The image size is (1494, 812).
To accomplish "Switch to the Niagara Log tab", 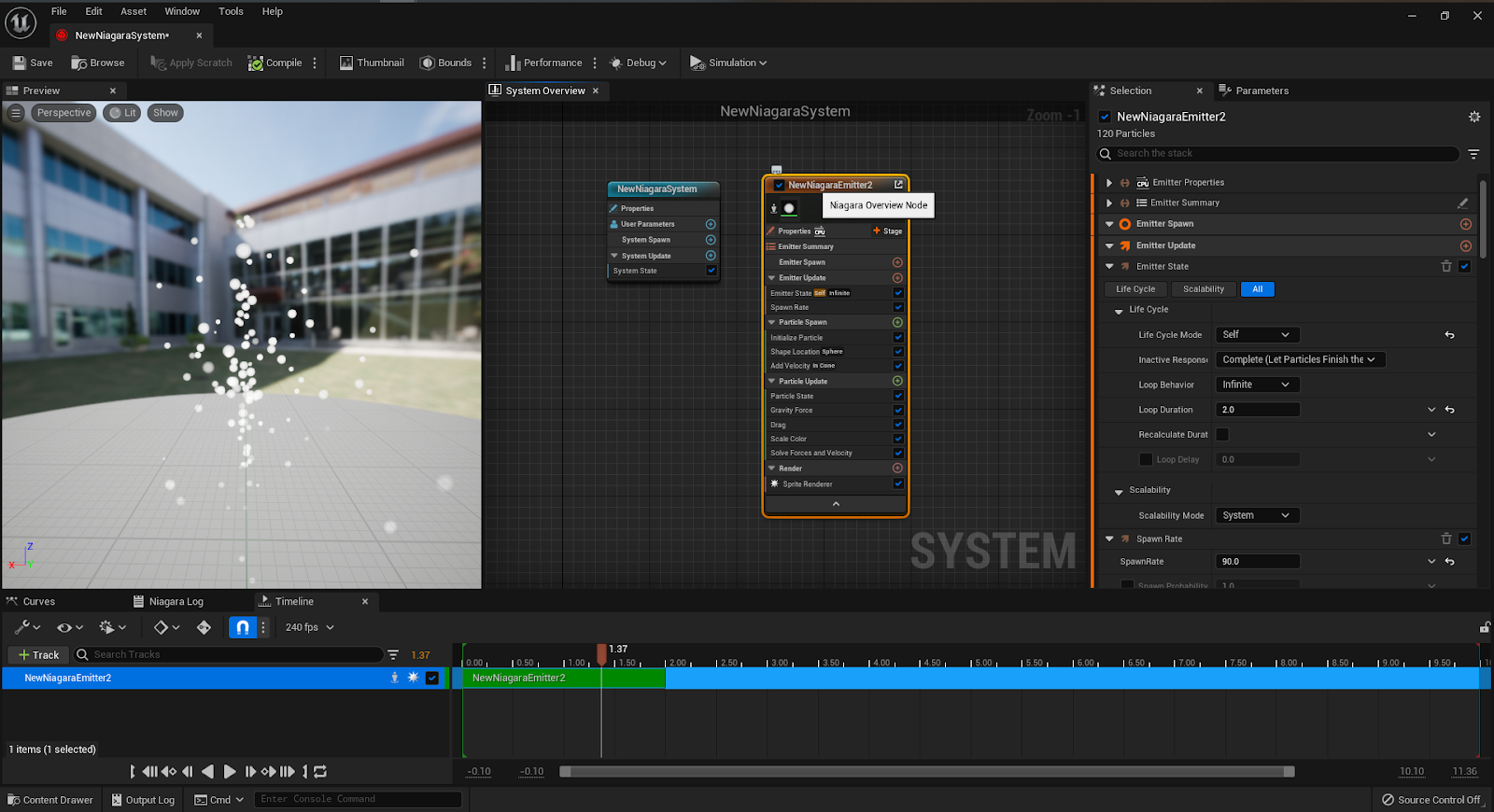I will (x=168, y=601).
